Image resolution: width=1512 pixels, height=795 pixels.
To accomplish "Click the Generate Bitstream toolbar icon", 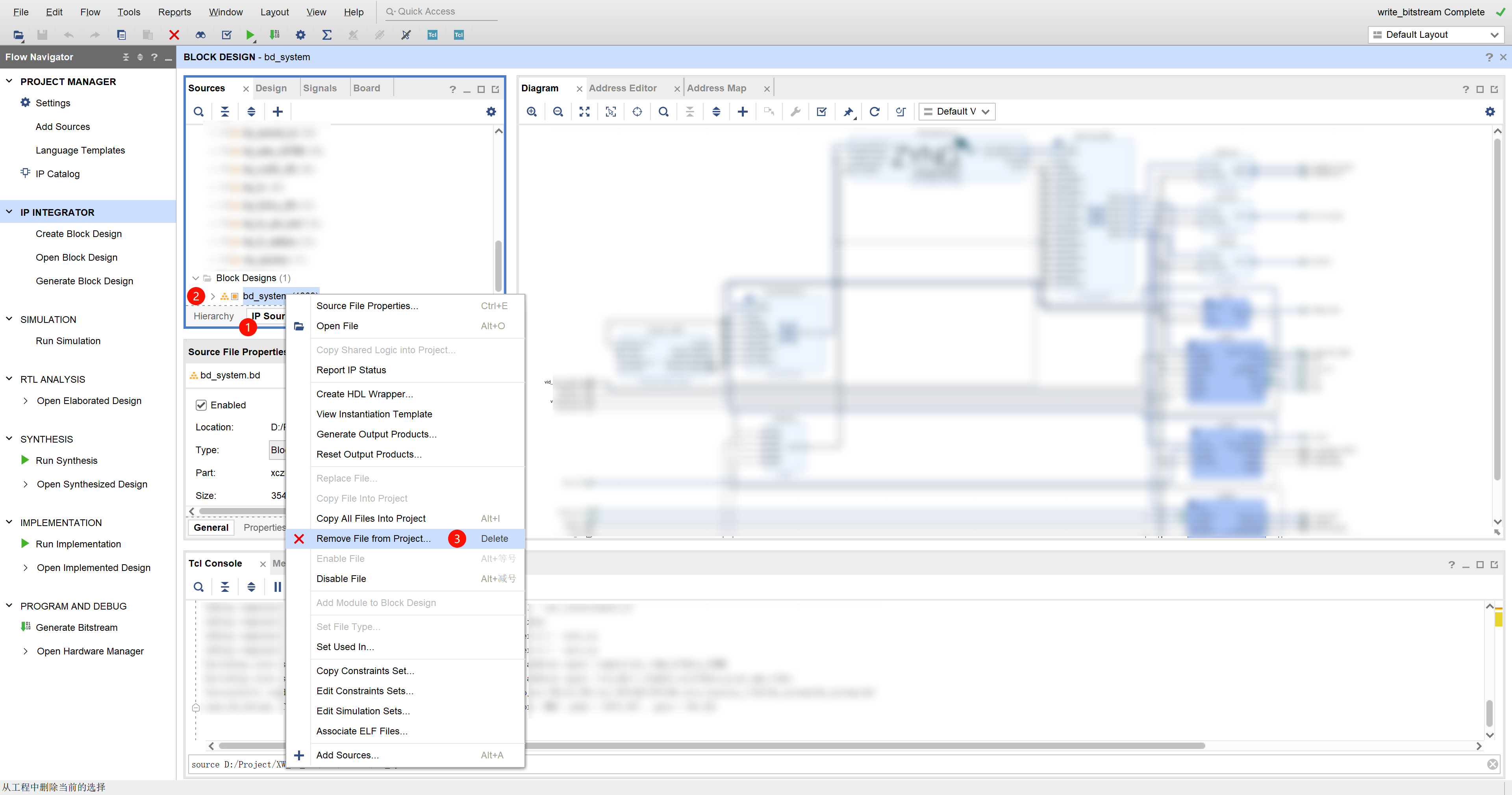I will pyautogui.click(x=274, y=35).
